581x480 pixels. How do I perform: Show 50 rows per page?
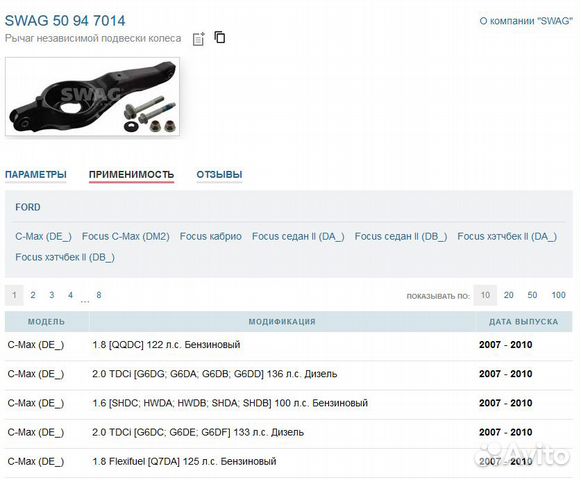pyautogui.click(x=532, y=295)
